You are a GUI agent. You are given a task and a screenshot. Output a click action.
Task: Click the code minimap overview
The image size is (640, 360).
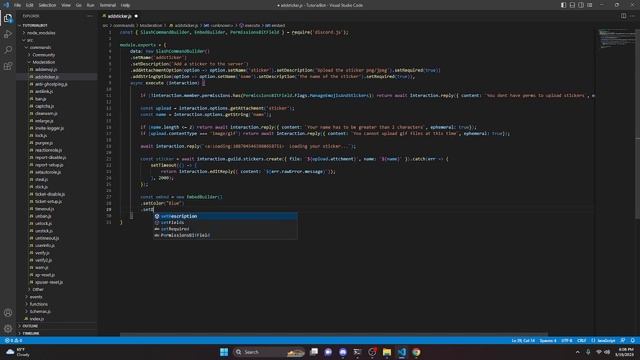[616, 38]
